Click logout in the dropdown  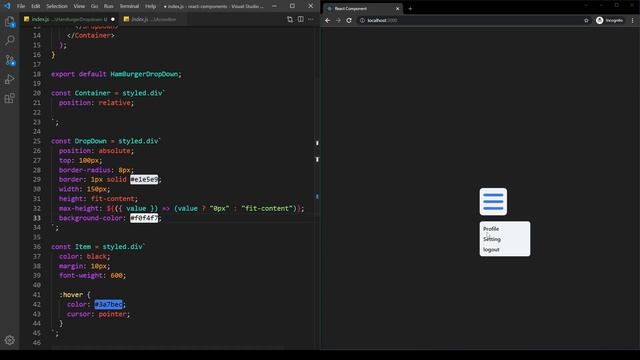[491, 250]
